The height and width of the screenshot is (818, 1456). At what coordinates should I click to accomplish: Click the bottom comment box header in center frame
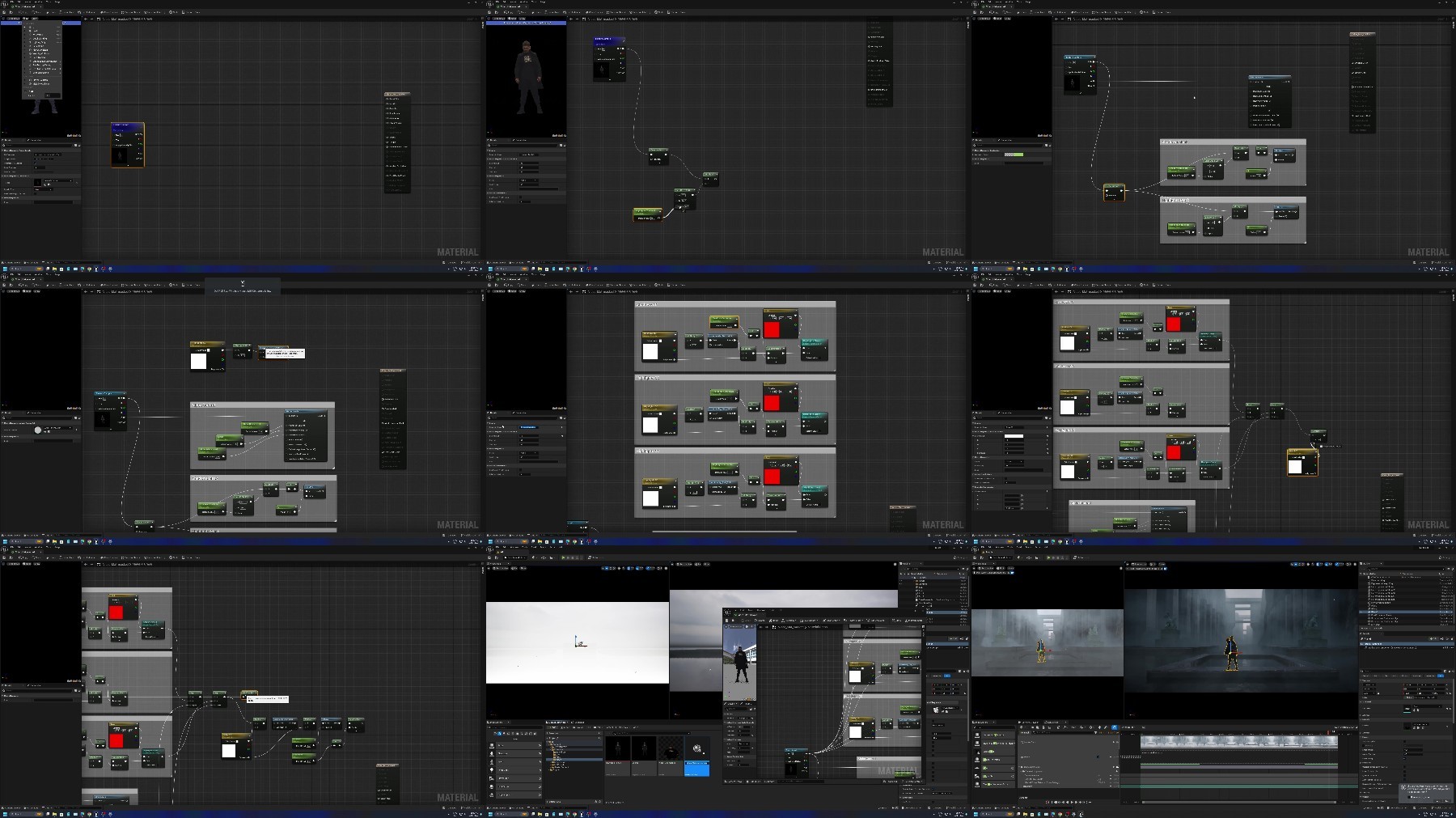[734, 451]
